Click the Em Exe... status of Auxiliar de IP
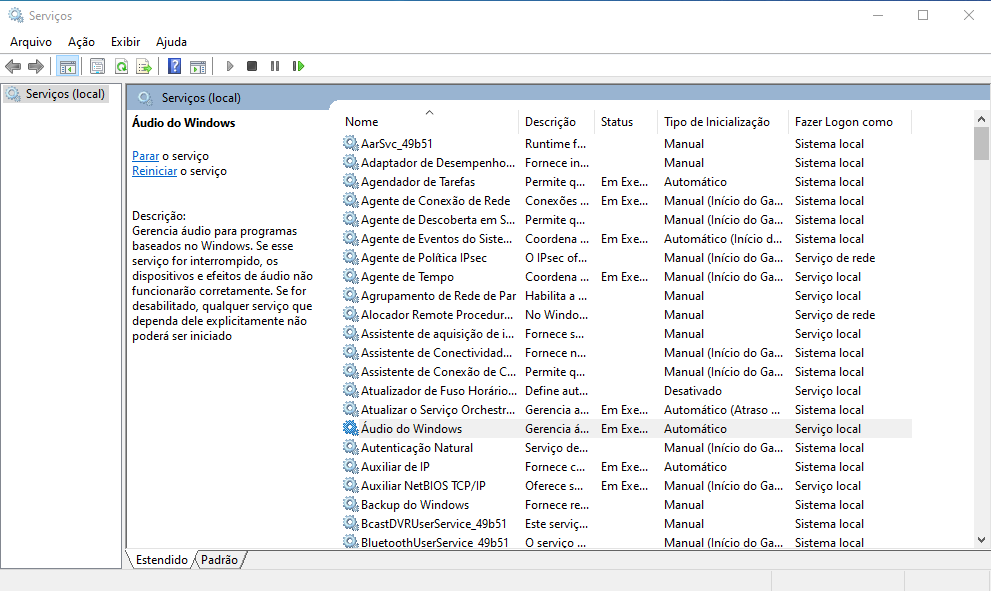This screenshot has width=991, height=591. click(x=624, y=466)
